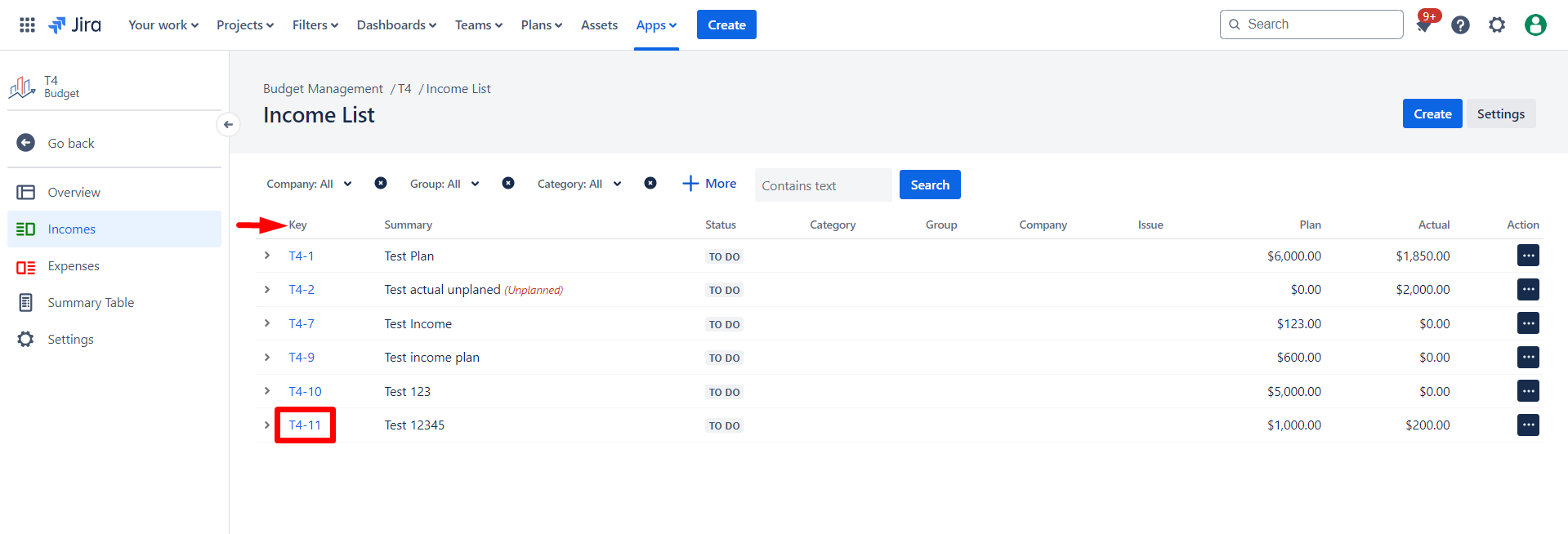1568x534 pixels.
Task: Open Expenses in the sidebar
Action: pyautogui.click(x=114, y=265)
